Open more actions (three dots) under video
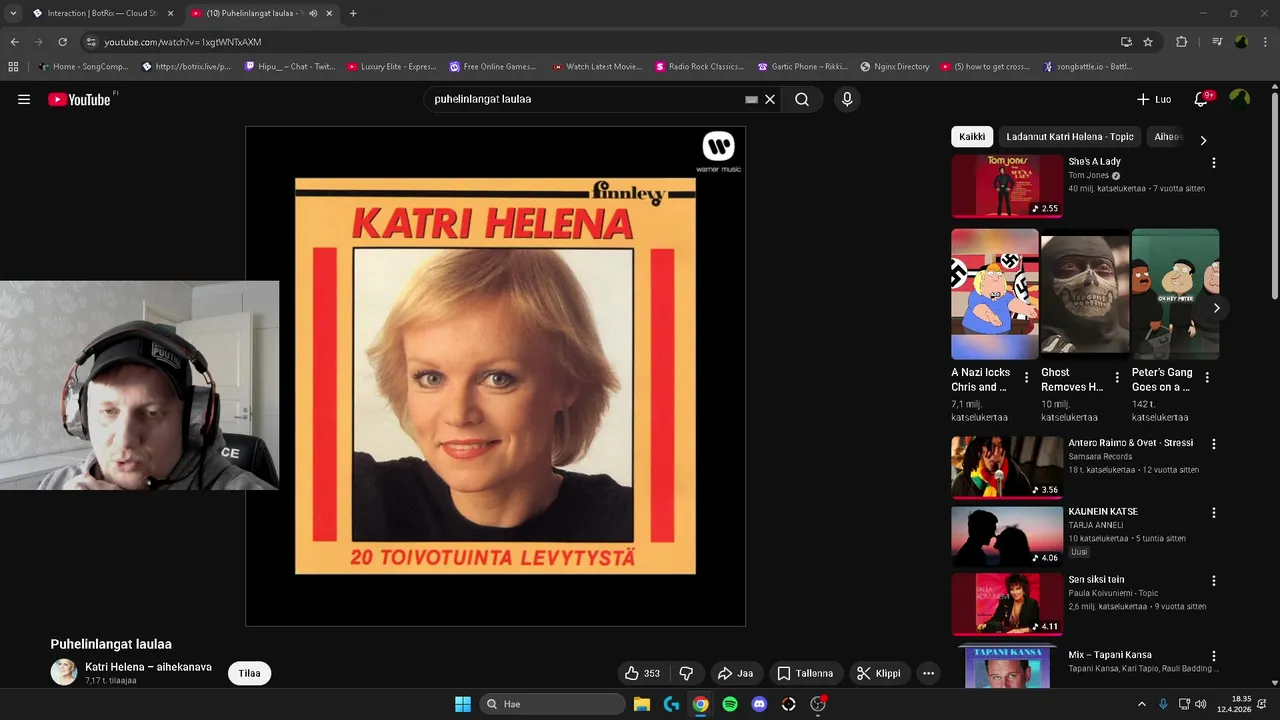 coord(928,673)
